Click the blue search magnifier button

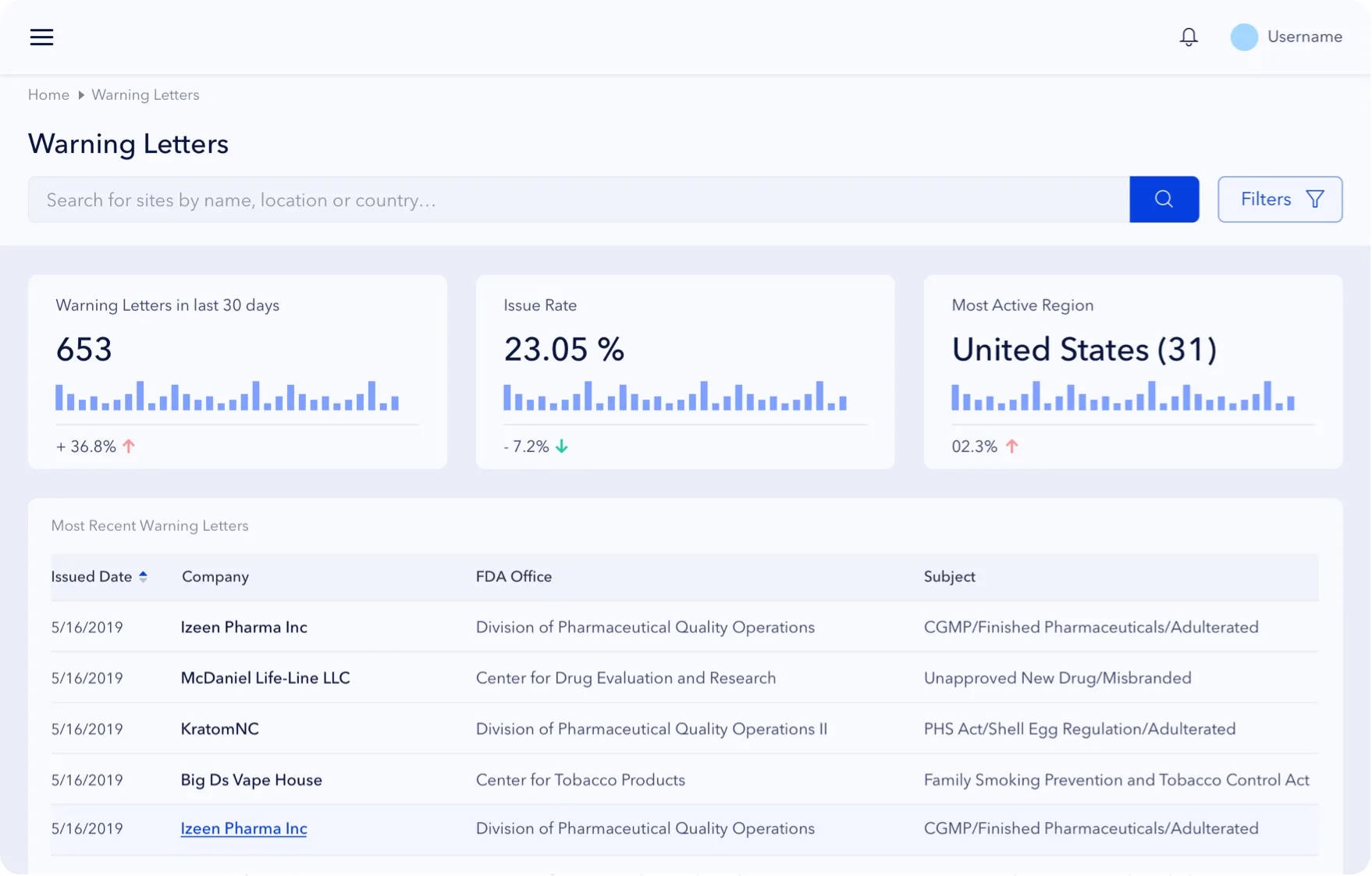(x=1163, y=199)
